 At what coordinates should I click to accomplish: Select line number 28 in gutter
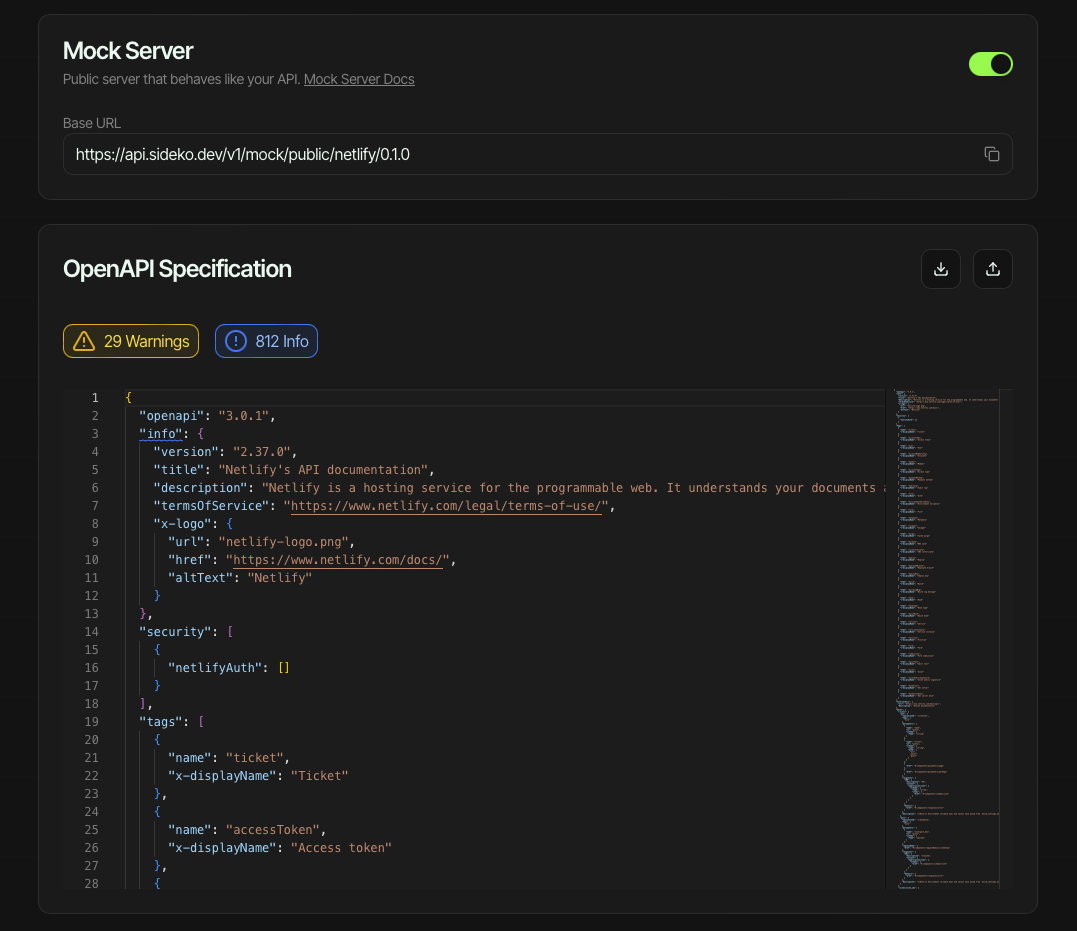(x=91, y=884)
